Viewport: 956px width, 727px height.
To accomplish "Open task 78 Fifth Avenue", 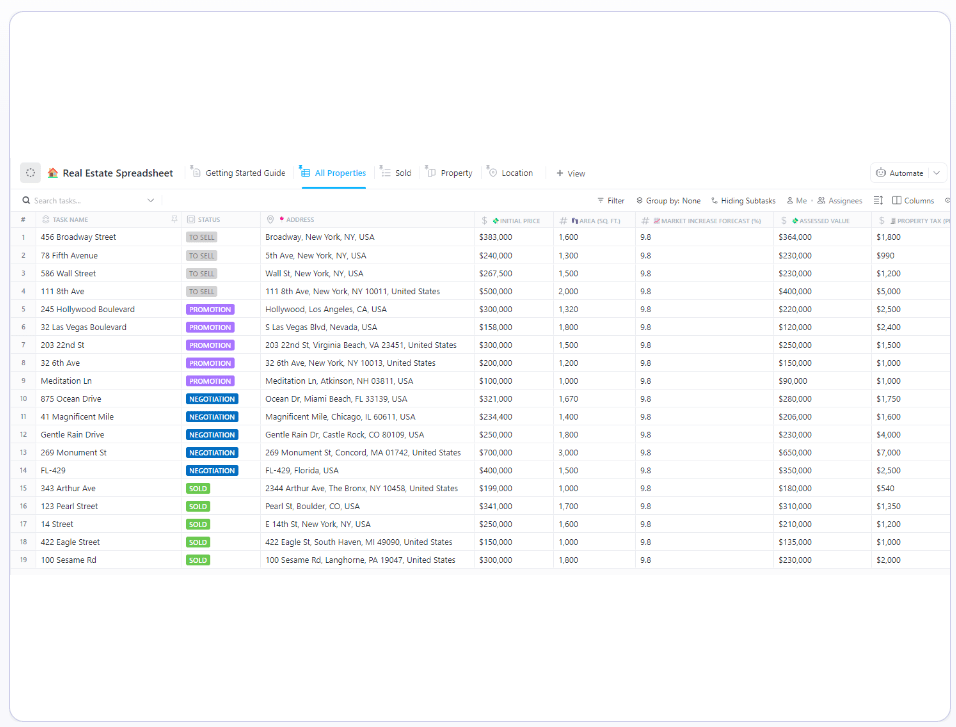I will 69,256.
